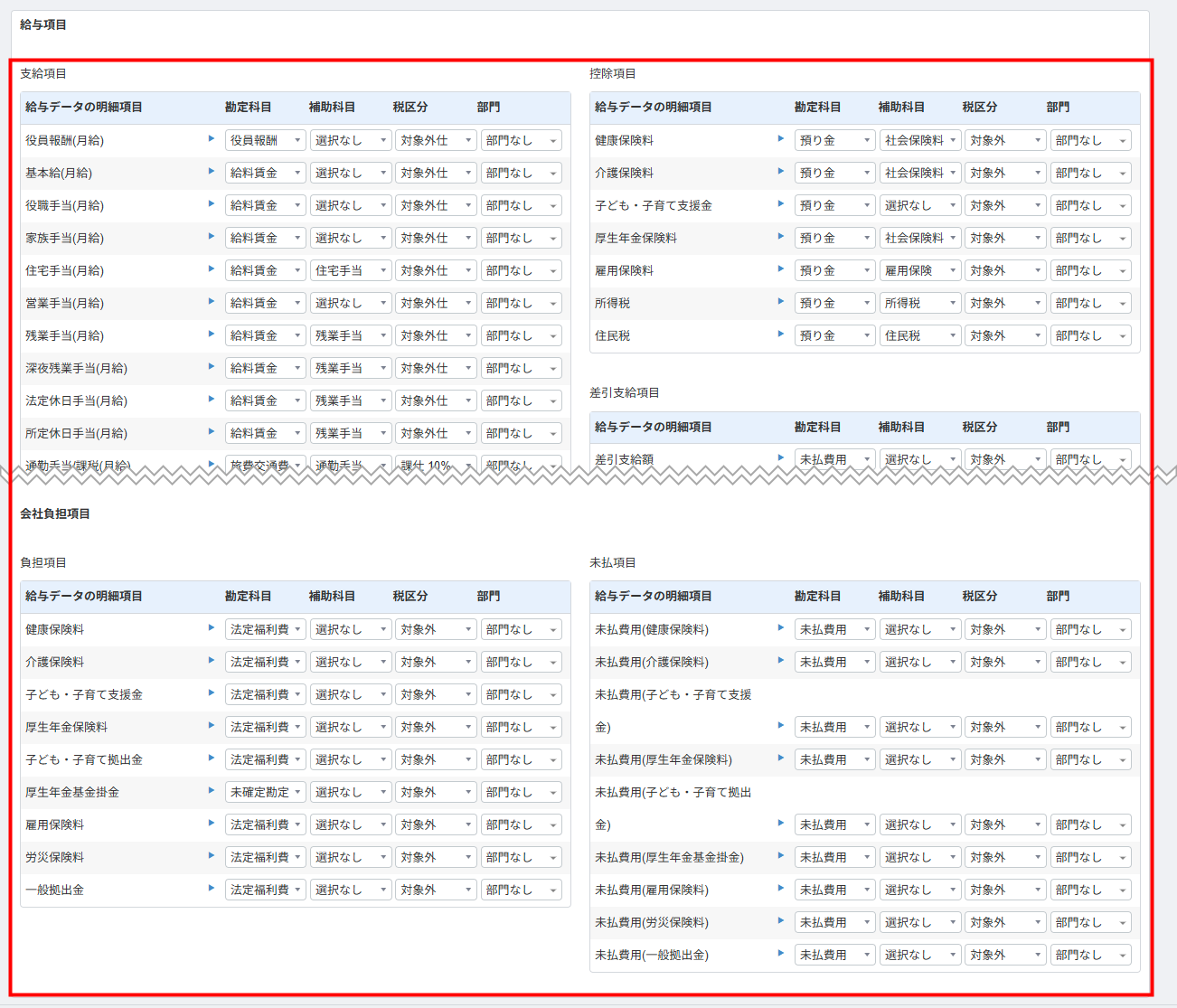
Task: Click the blue arrow beside 差引支給額
Action: [x=781, y=458]
